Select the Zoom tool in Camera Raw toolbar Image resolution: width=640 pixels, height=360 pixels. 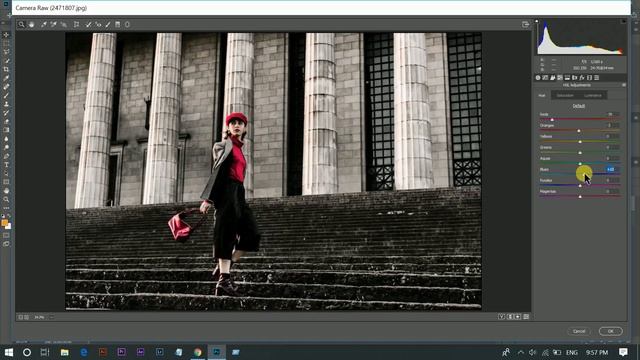pyautogui.click(x=21, y=24)
